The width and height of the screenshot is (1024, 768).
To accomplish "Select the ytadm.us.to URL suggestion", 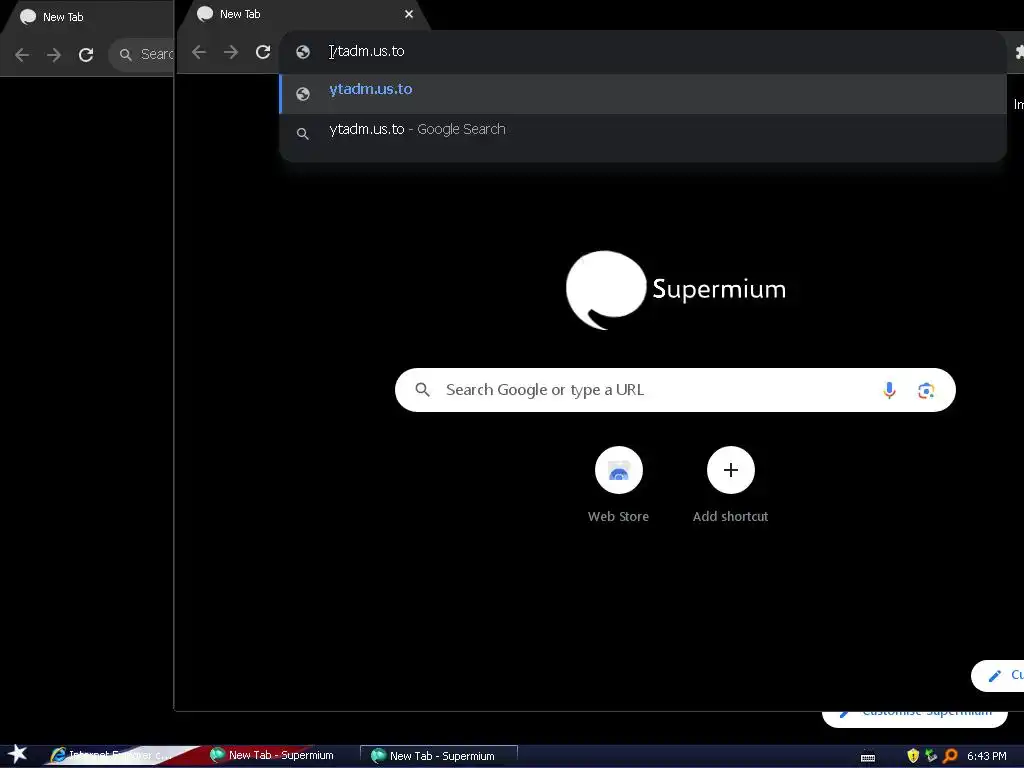I will coord(643,93).
